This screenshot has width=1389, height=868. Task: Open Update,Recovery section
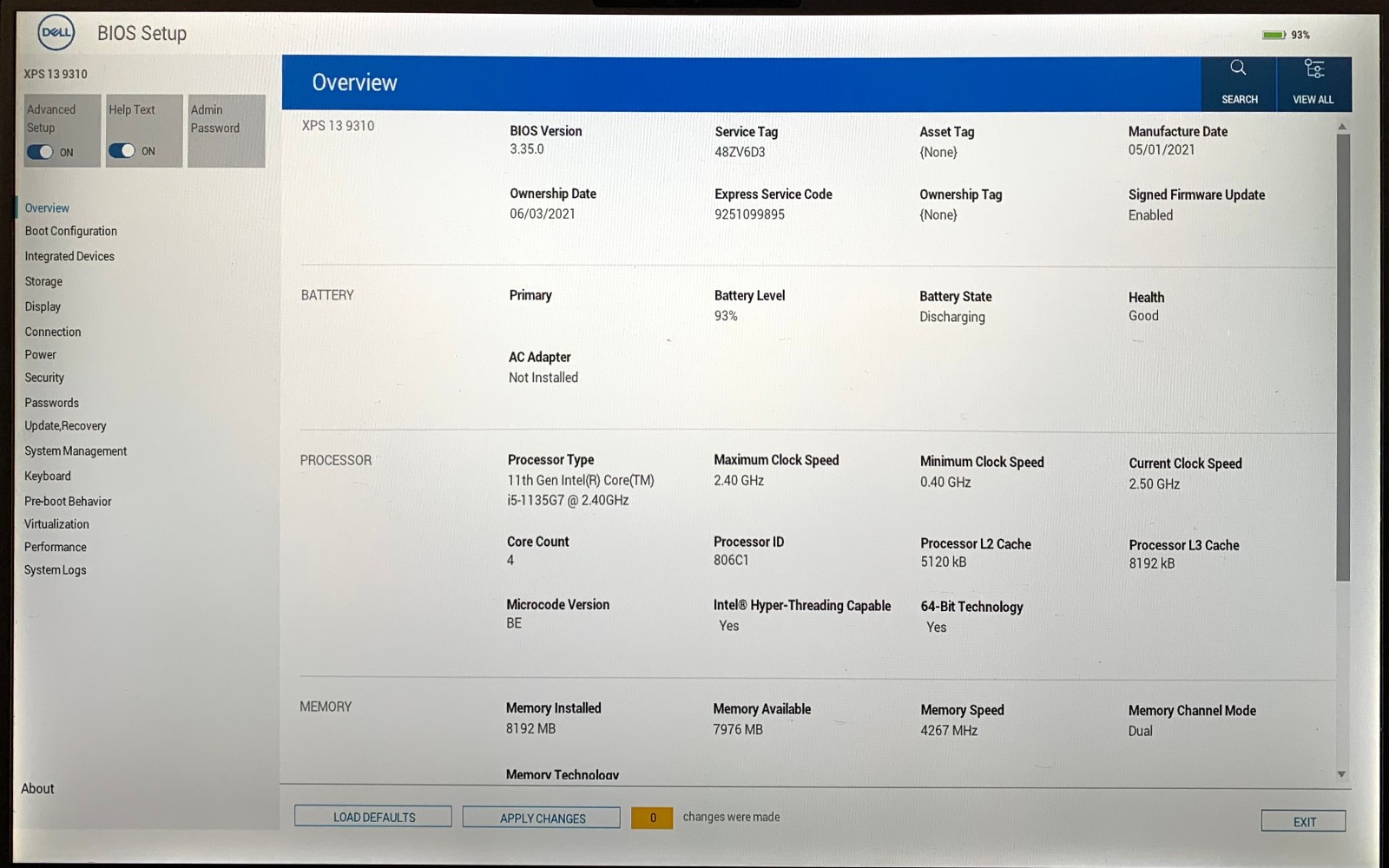(x=65, y=425)
